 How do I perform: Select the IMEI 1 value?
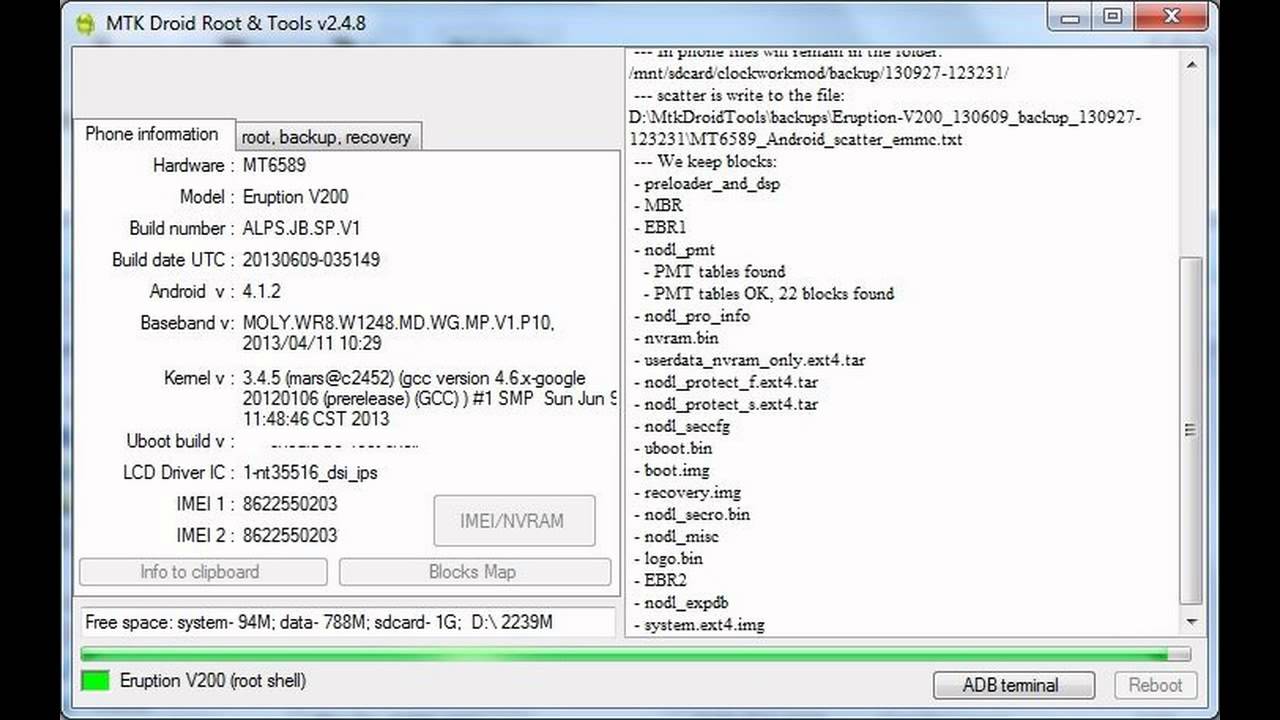click(x=290, y=504)
